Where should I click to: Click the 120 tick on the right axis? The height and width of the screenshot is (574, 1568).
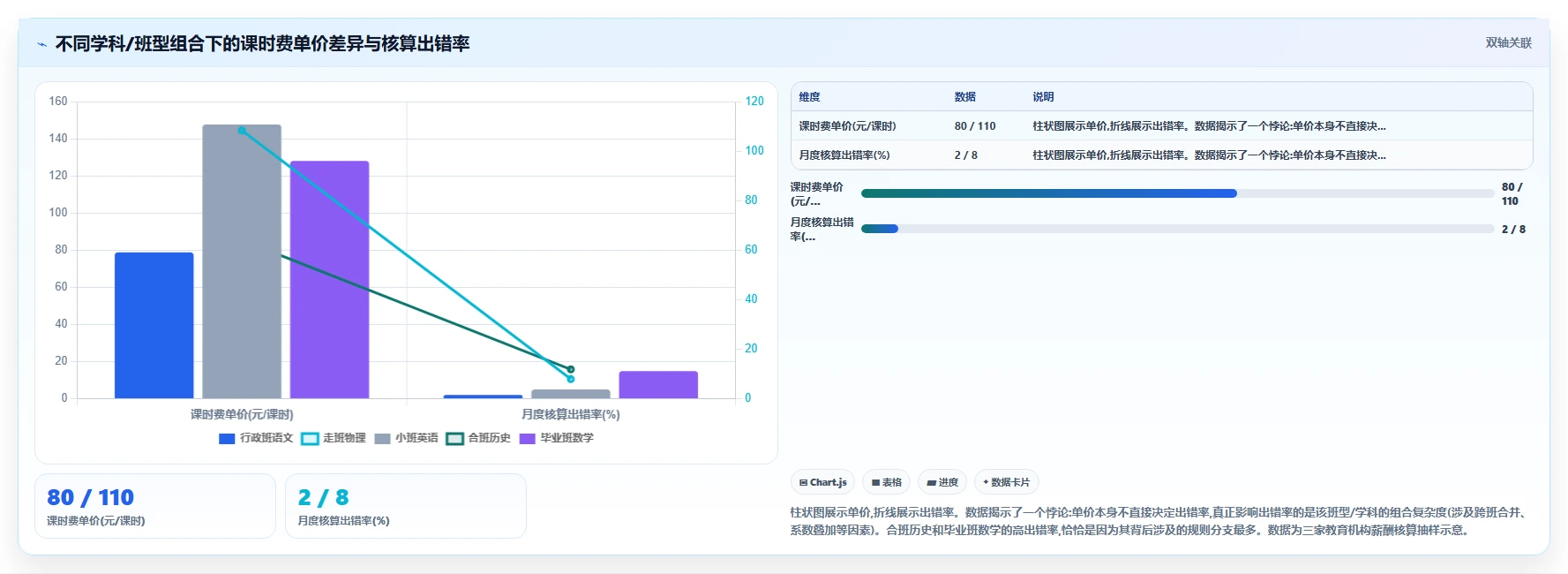click(754, 102)
